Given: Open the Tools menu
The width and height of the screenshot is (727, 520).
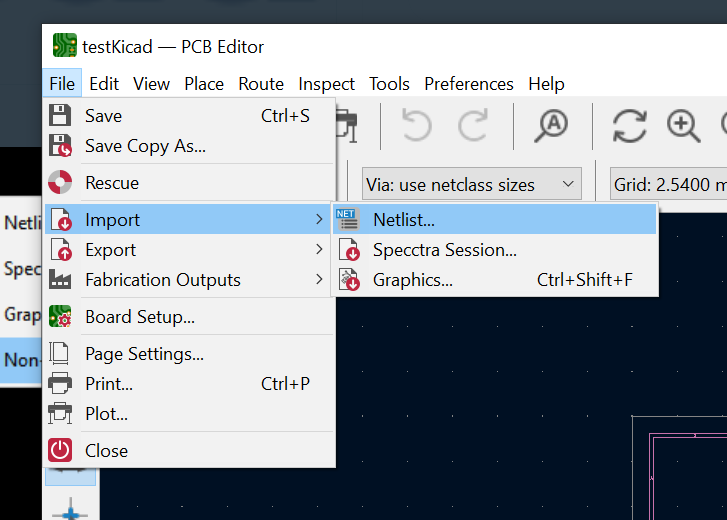Looking at the screenshot, I should pyautogui.click(x=389, y=84).
